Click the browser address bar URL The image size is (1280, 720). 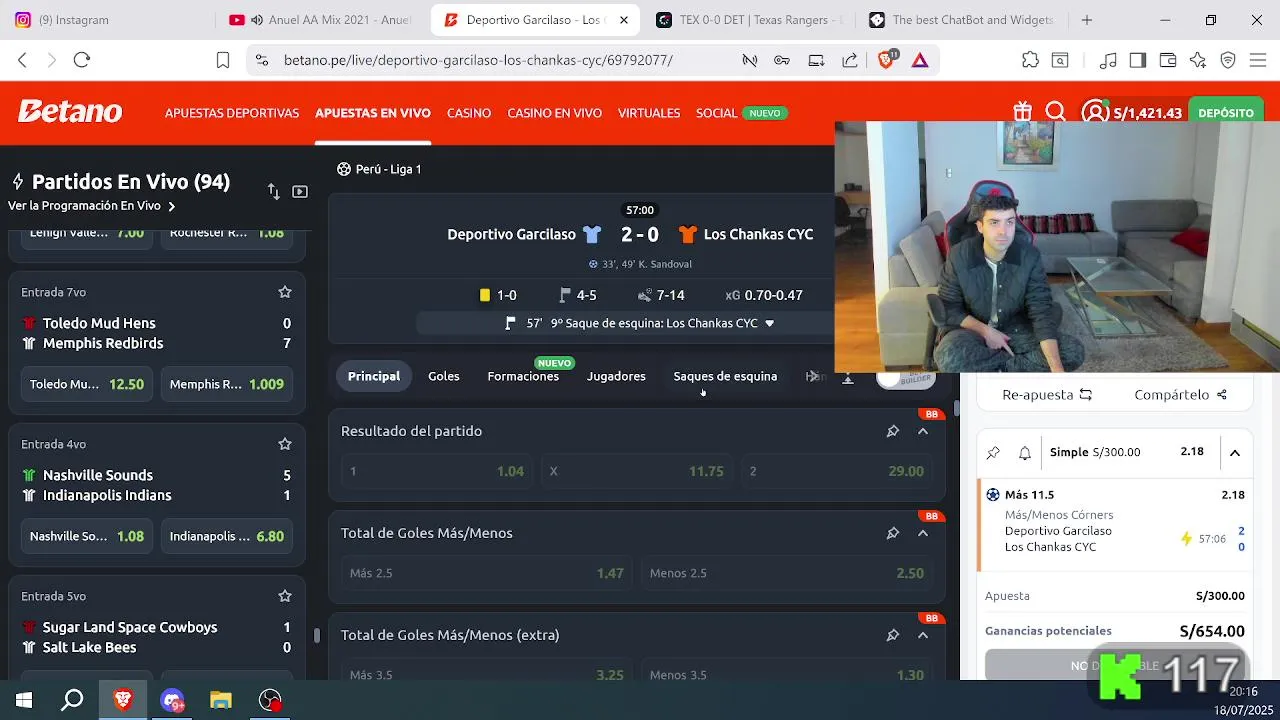click(478, 60)
